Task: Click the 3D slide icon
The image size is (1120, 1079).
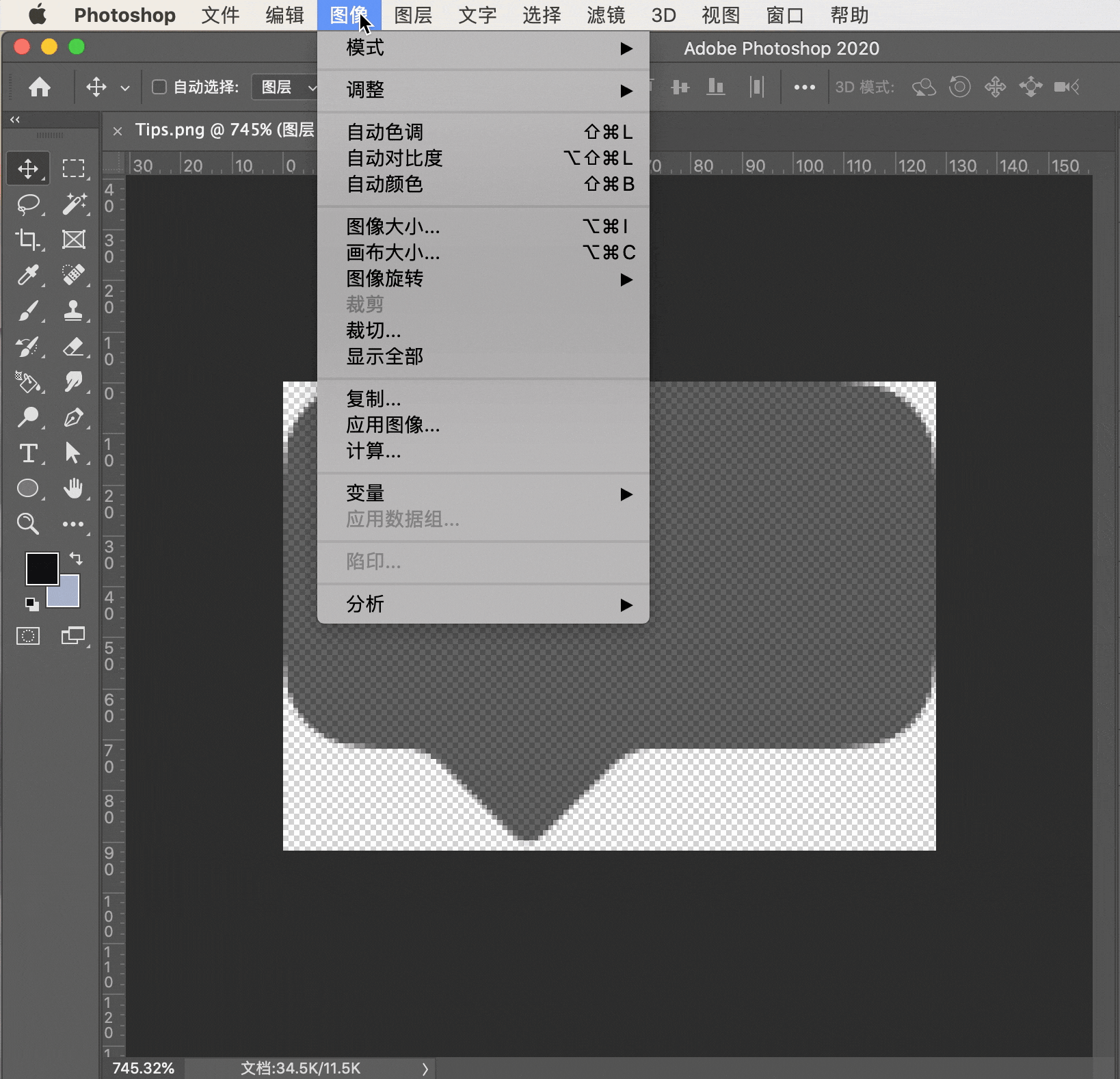Action: click(x=1030, y=87)
